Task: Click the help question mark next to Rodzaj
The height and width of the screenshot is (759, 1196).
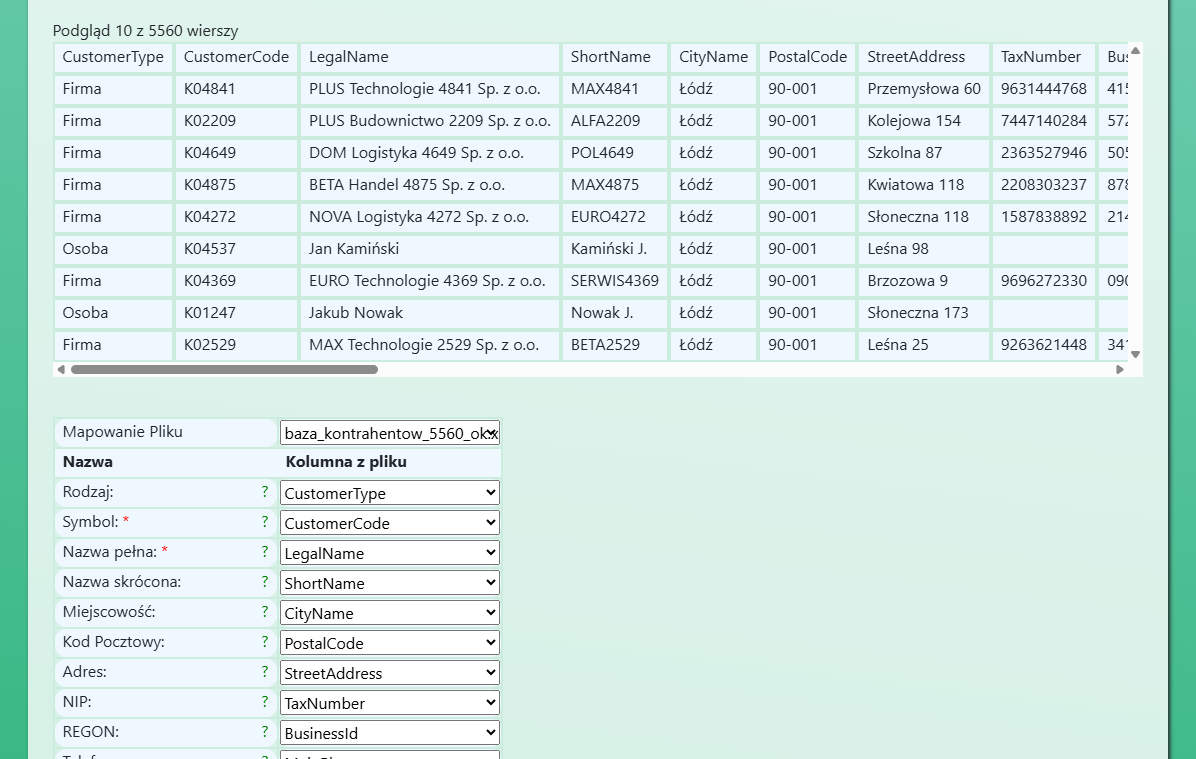Action: tap(265, 492)
